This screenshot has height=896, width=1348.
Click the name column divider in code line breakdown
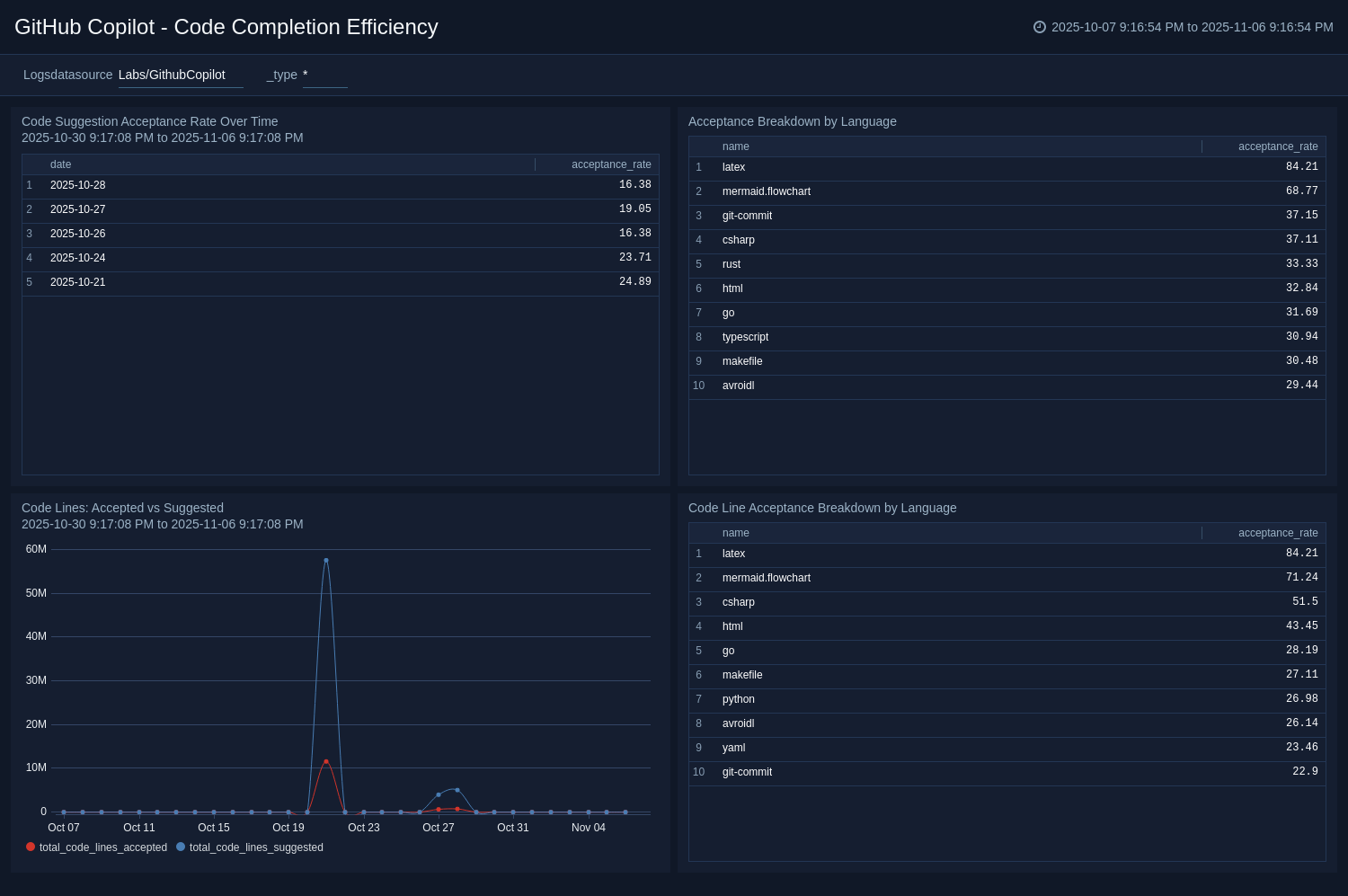pyautogui.click(x=1202, y=532)
